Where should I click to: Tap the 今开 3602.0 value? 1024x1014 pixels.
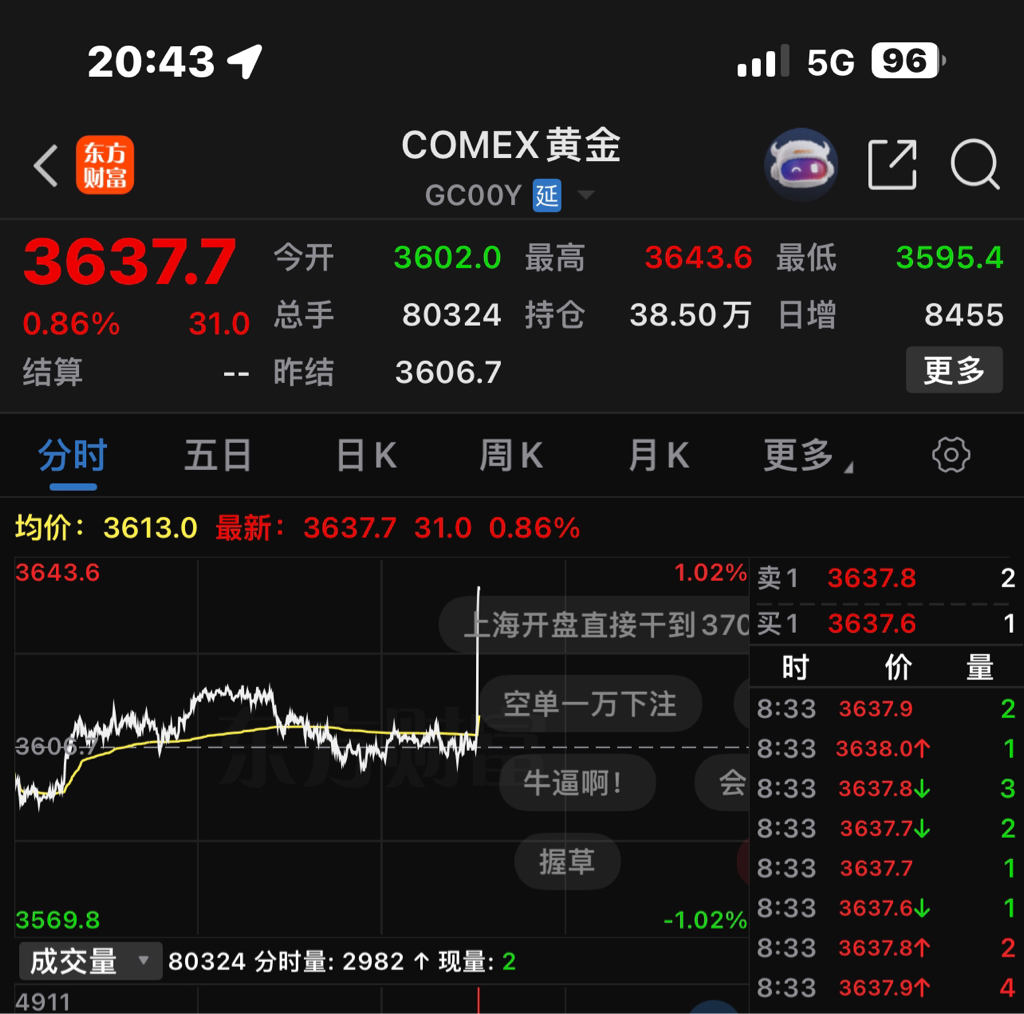447,257
